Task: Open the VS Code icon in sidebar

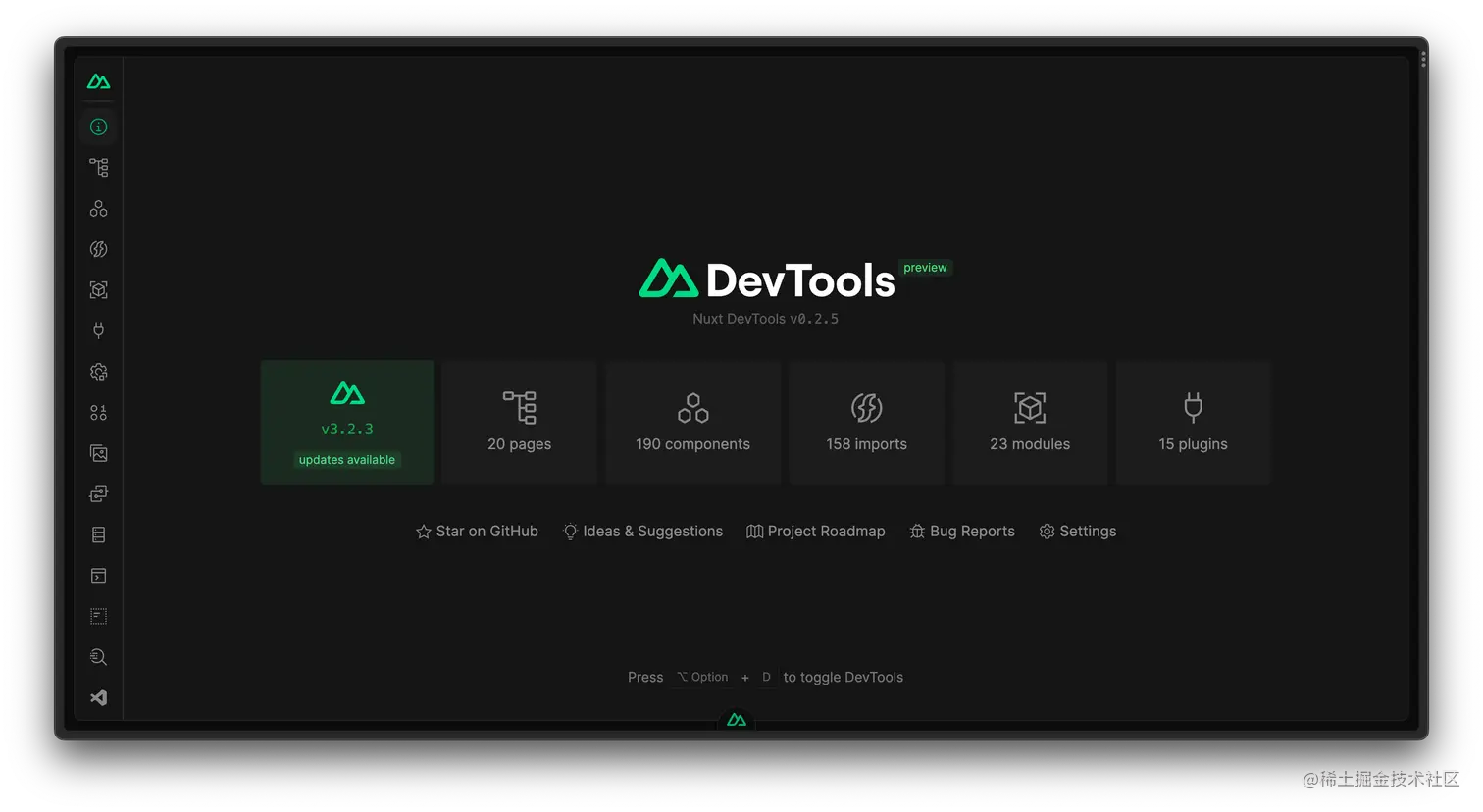Action: click(98, 698)
